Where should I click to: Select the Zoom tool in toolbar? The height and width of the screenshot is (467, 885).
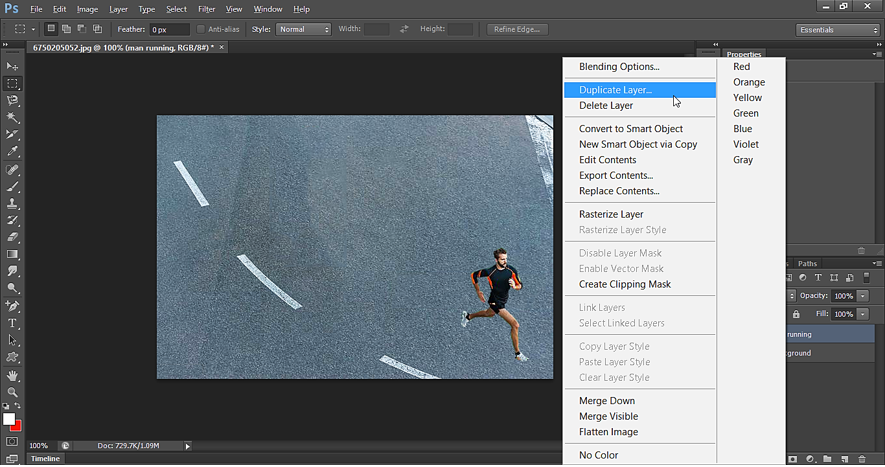tap(13, 392)
